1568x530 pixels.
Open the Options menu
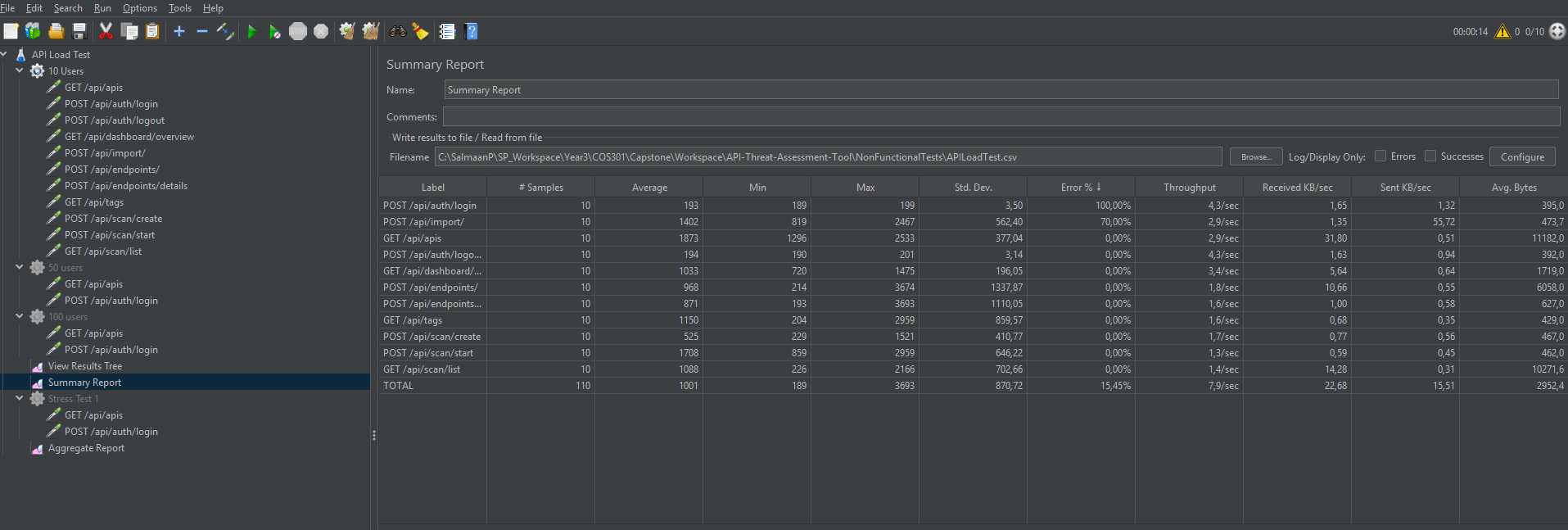click(x=139, y=8)
